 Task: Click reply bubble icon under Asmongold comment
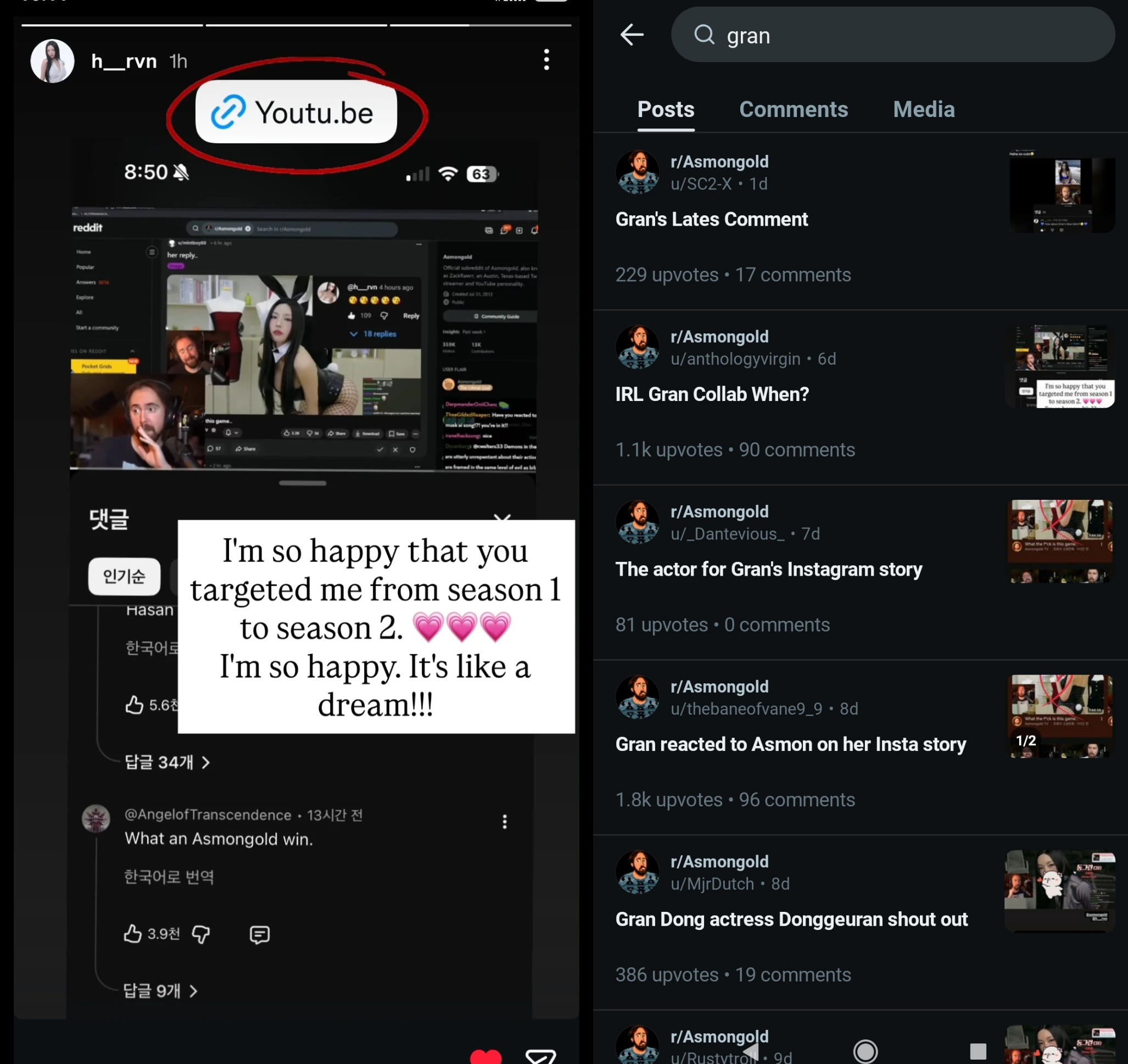coord(259,934)
